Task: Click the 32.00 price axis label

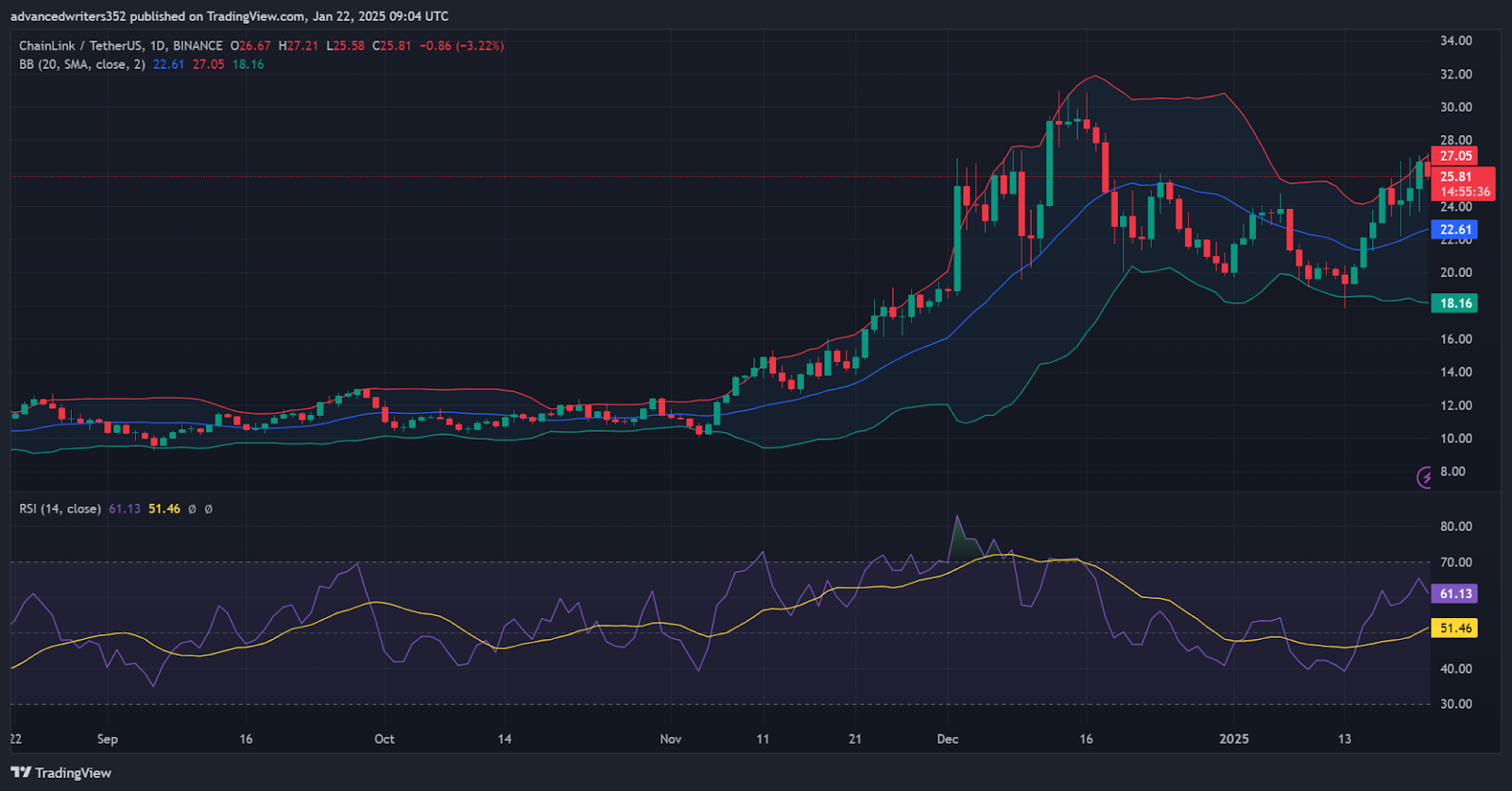Action: click(x=1455, y=74)
